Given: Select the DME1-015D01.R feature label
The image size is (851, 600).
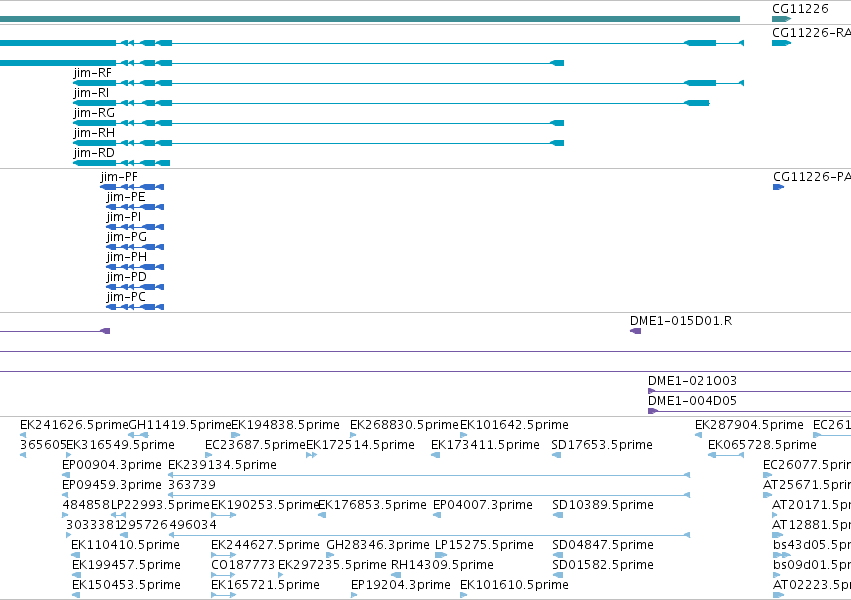Looking at the screenshot, I should coord(681,321).
